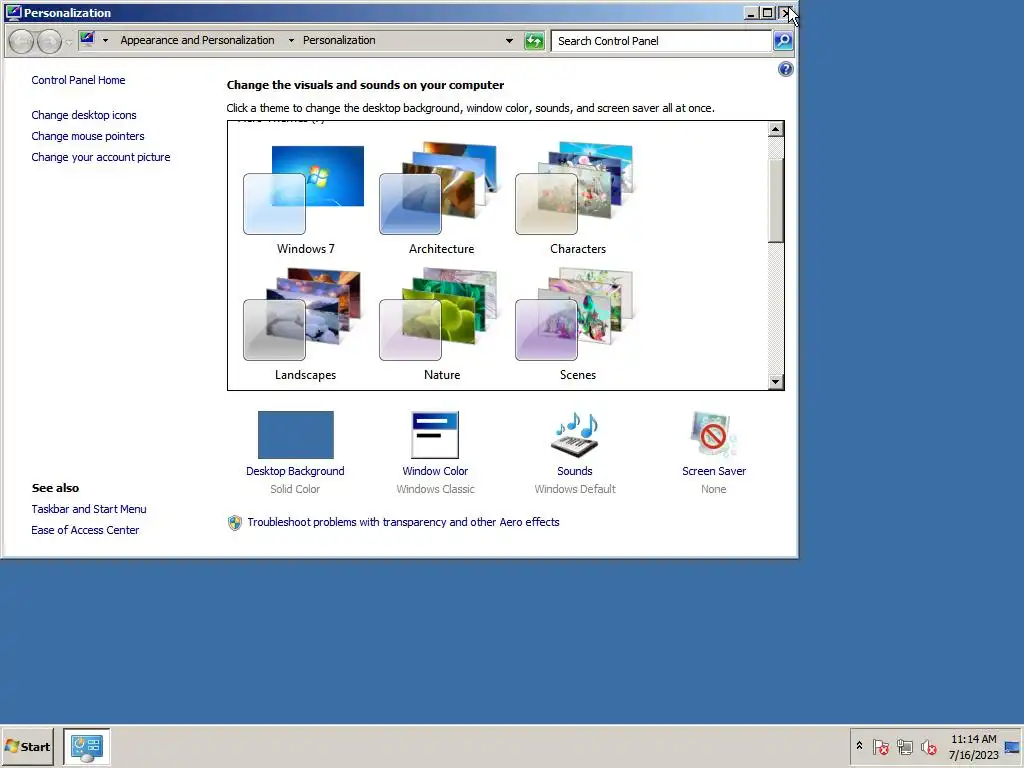Click the theme list scroll up arrow
The width and height of the screenshot is (1024, 768).
(775, 129)
